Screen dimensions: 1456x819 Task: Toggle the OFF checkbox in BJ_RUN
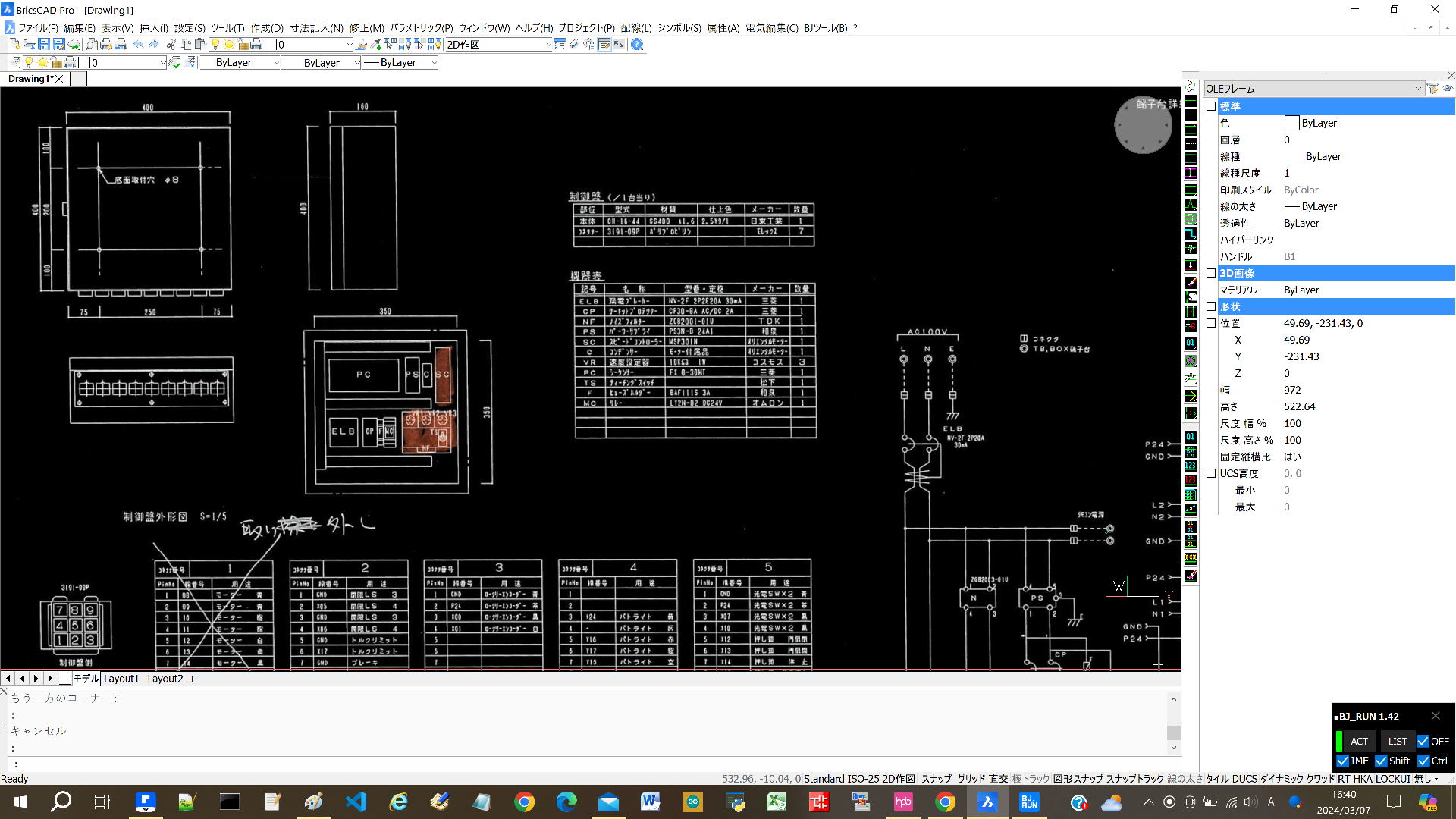tap(1423, 742)
